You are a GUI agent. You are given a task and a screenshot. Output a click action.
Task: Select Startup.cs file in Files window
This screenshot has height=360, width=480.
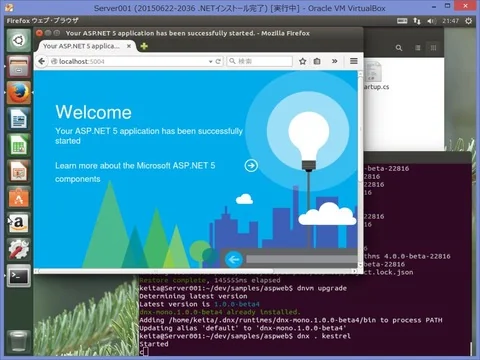coord(375,76)
